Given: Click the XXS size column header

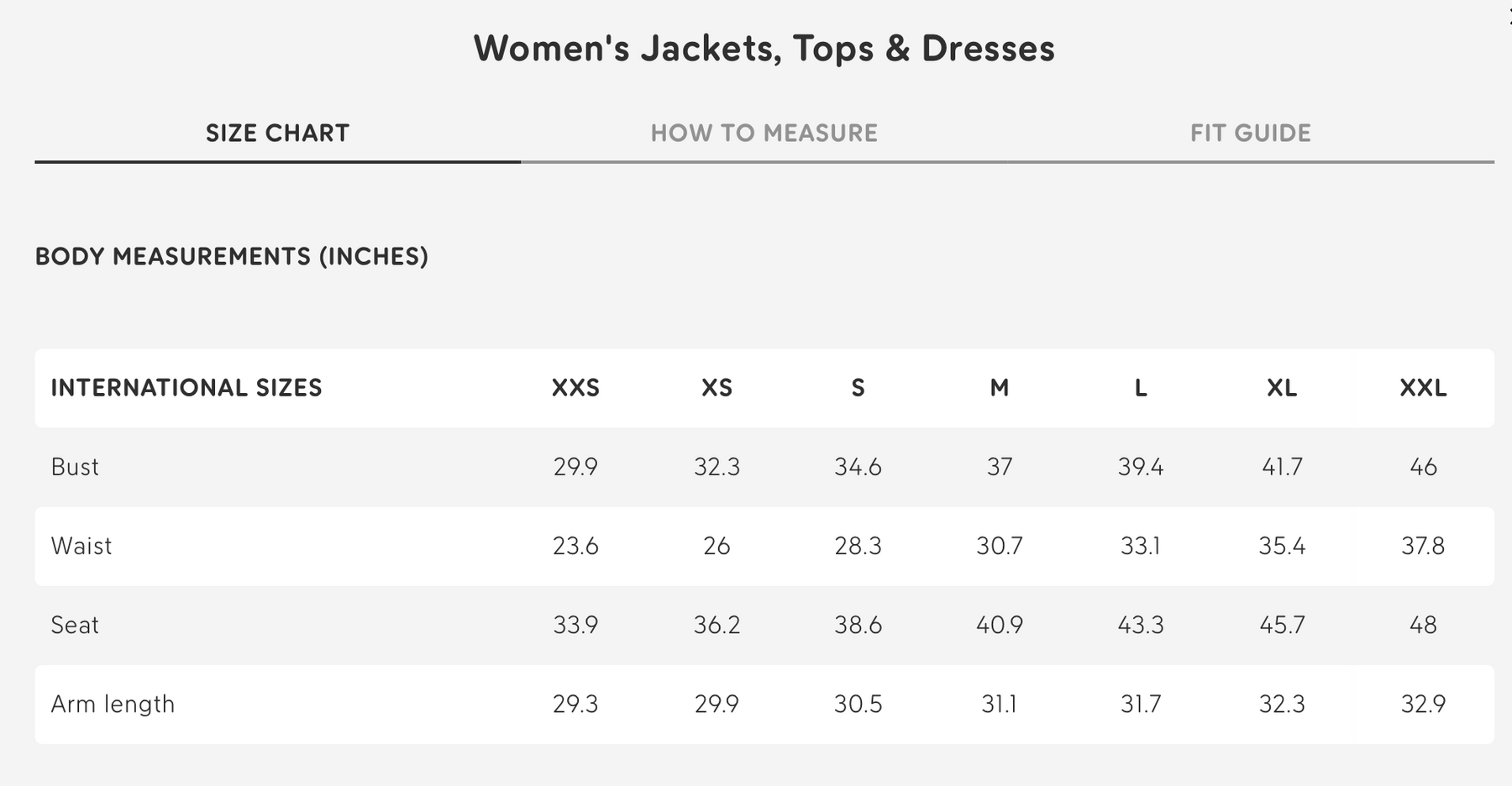Looking at the screenshot, I should pos(575,388).
